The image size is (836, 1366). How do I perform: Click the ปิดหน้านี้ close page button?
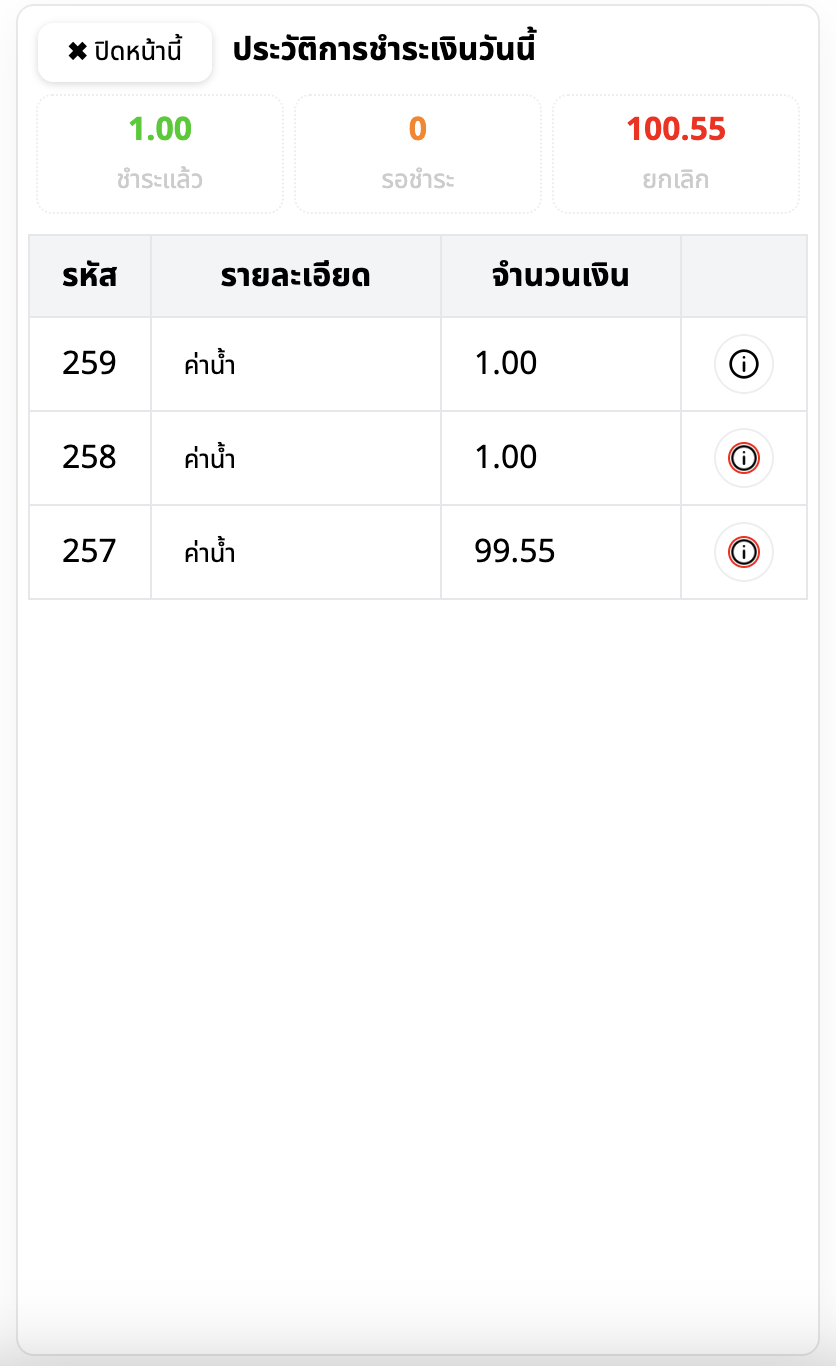pos(125,52)
